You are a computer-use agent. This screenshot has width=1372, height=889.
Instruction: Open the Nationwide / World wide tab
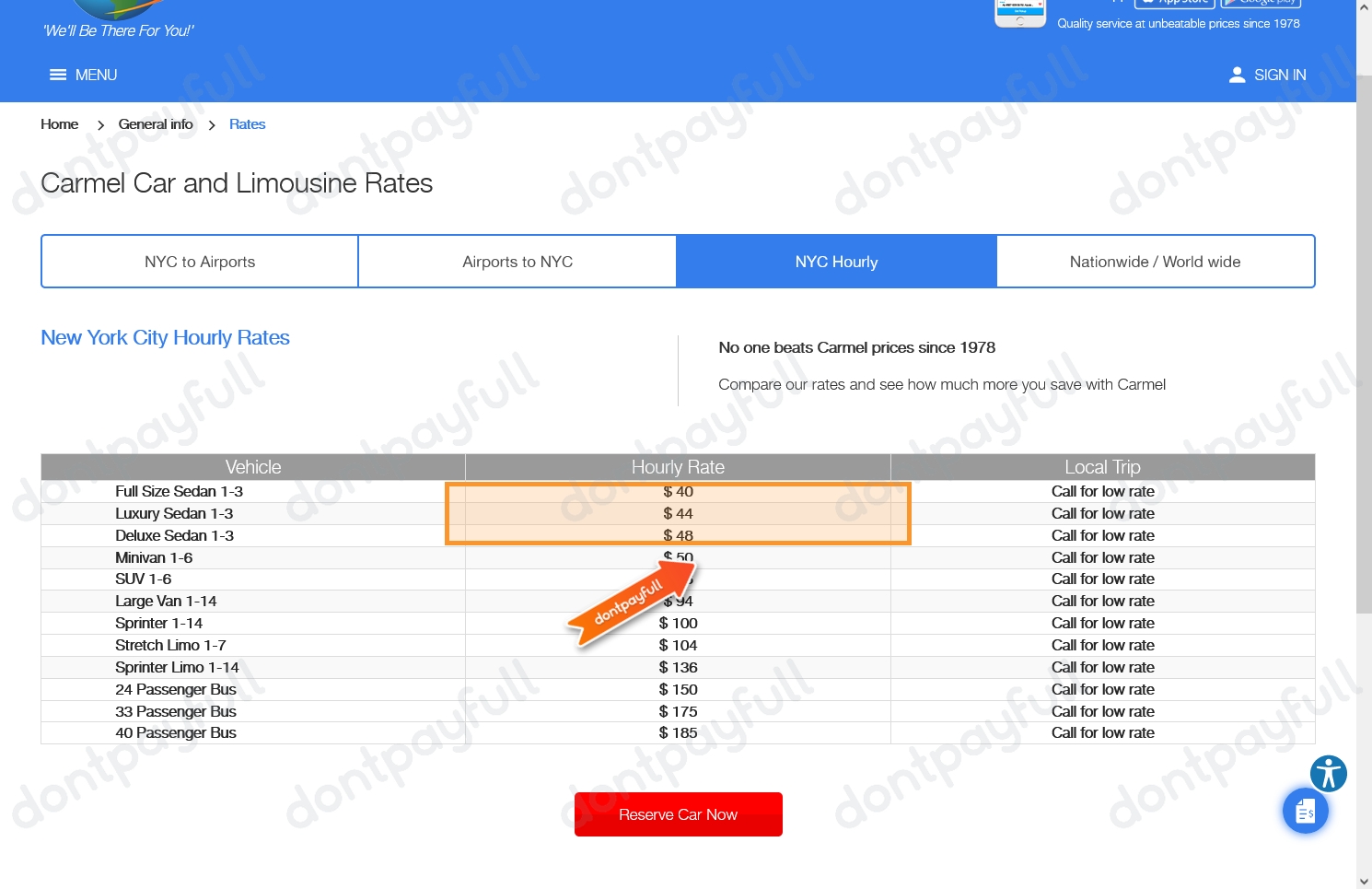pos(1155,262)
